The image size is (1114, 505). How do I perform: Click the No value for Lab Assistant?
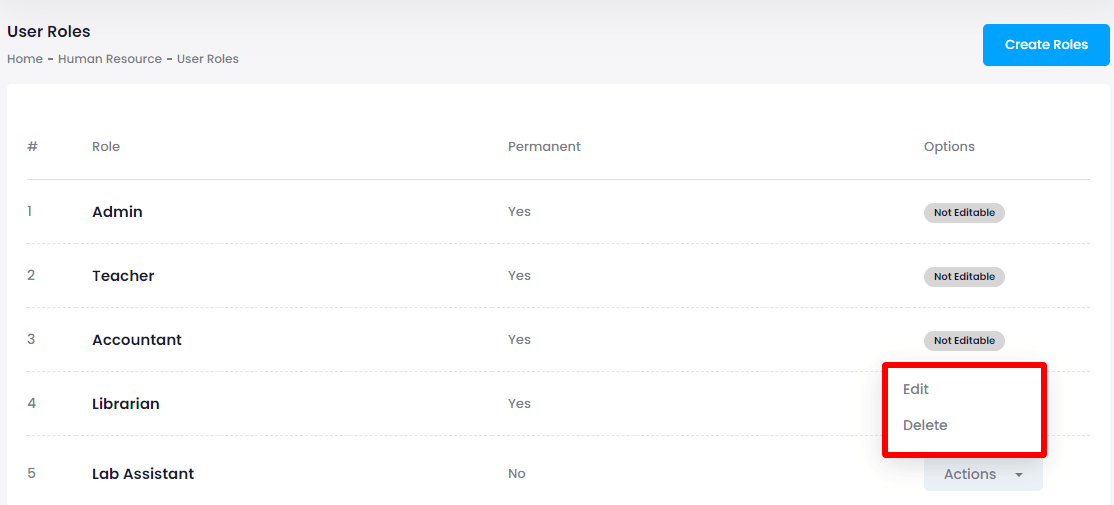tap(517, 474)
